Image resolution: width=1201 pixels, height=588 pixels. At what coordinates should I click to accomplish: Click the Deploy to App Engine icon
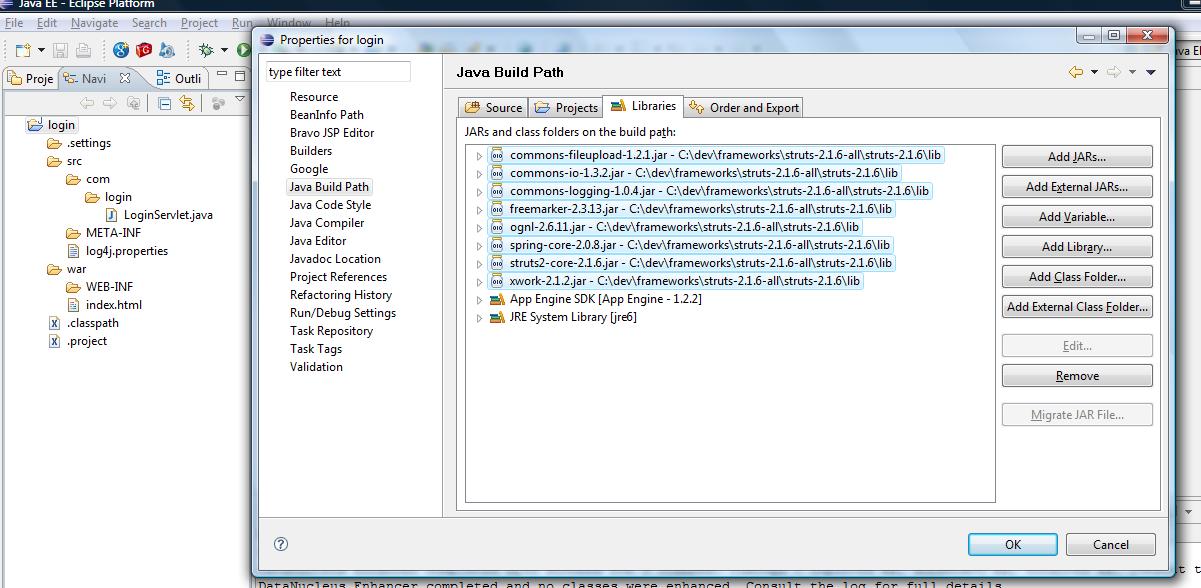point(166,50)
